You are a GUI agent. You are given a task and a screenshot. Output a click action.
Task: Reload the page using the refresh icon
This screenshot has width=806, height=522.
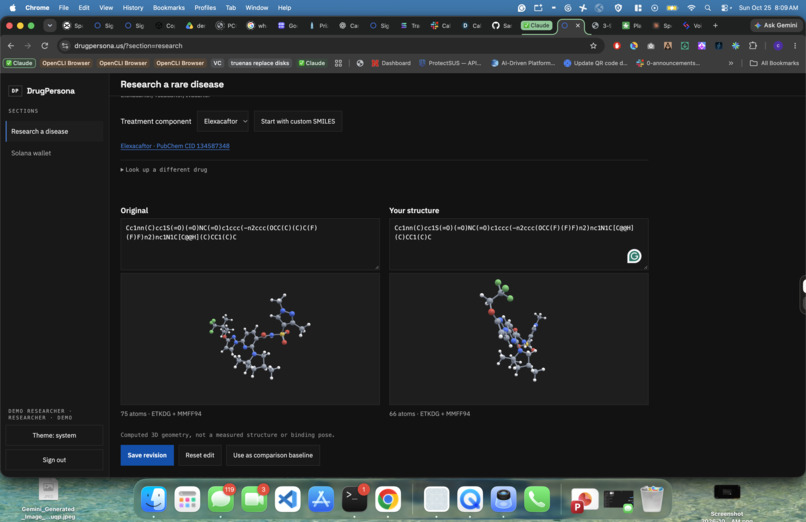tap(45, 46)
